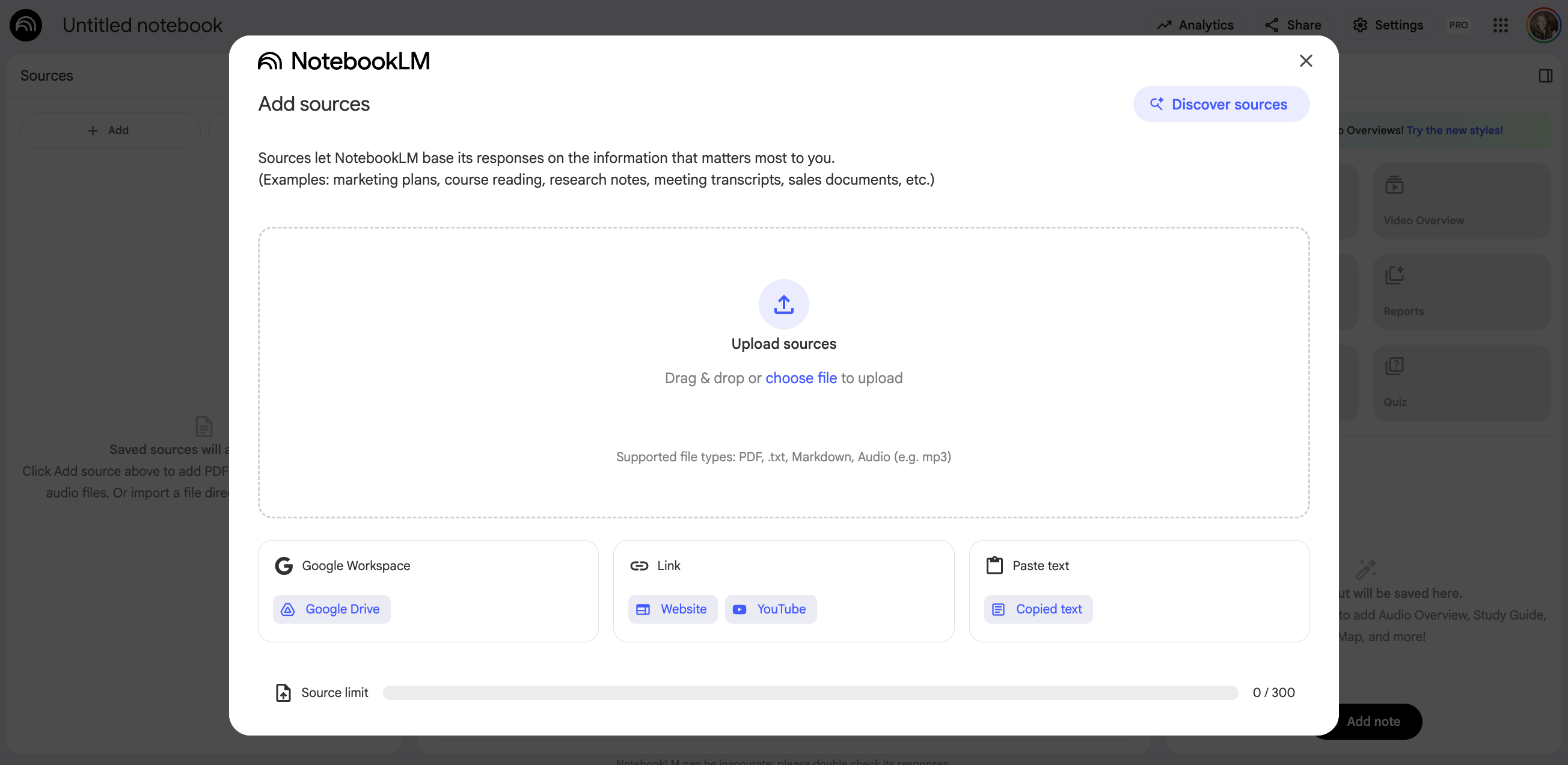The height and width of the screenshot is (765, 1568).
Task: Click the Untitled notebook title
Action: coord(142,25)
